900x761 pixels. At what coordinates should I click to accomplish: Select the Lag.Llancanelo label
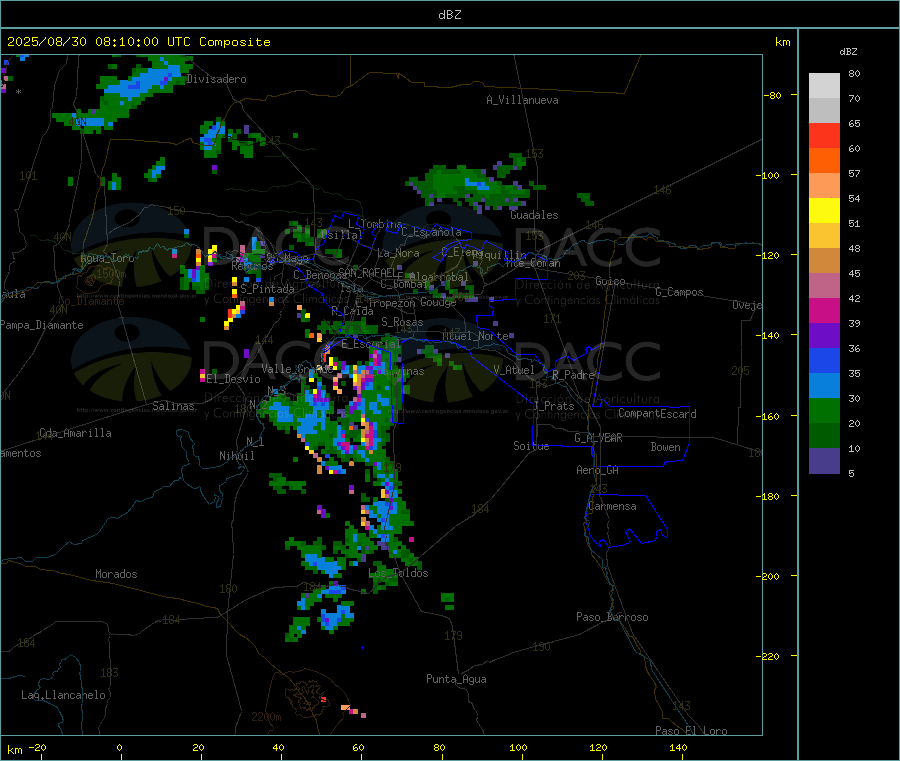(x=63, y=695)
